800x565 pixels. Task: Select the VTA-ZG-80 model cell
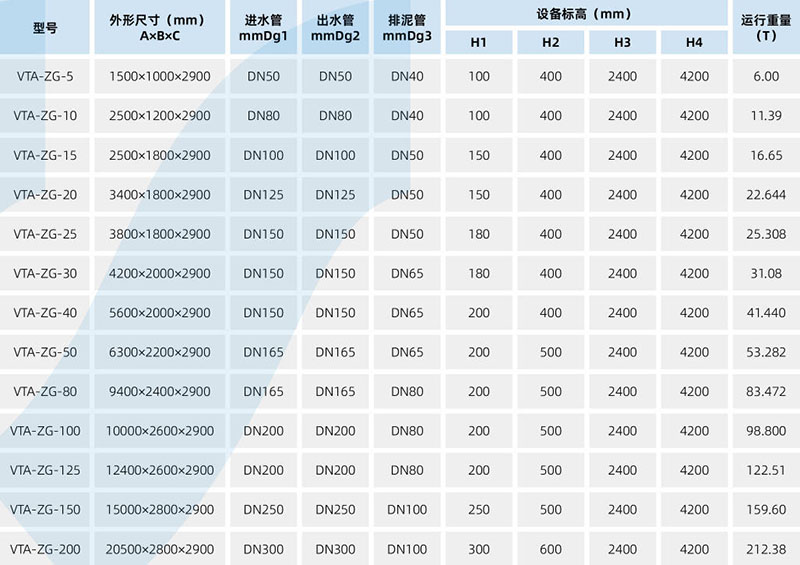click(45, 392)
